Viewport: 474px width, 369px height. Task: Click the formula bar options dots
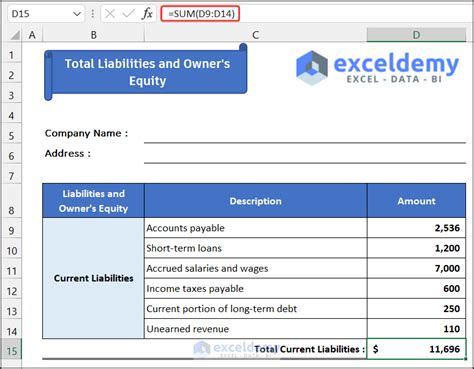tap(92, 14)
